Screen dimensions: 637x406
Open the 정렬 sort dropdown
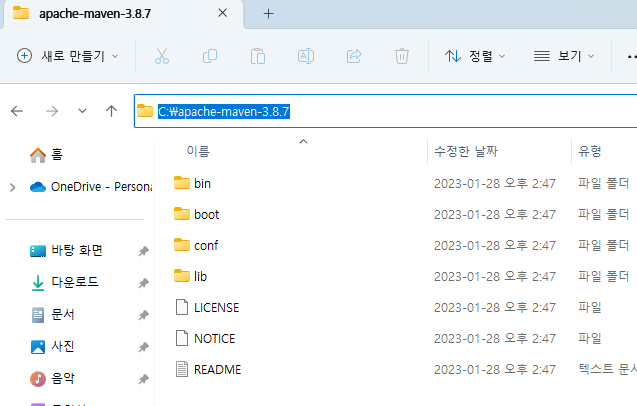pos(475,56)
